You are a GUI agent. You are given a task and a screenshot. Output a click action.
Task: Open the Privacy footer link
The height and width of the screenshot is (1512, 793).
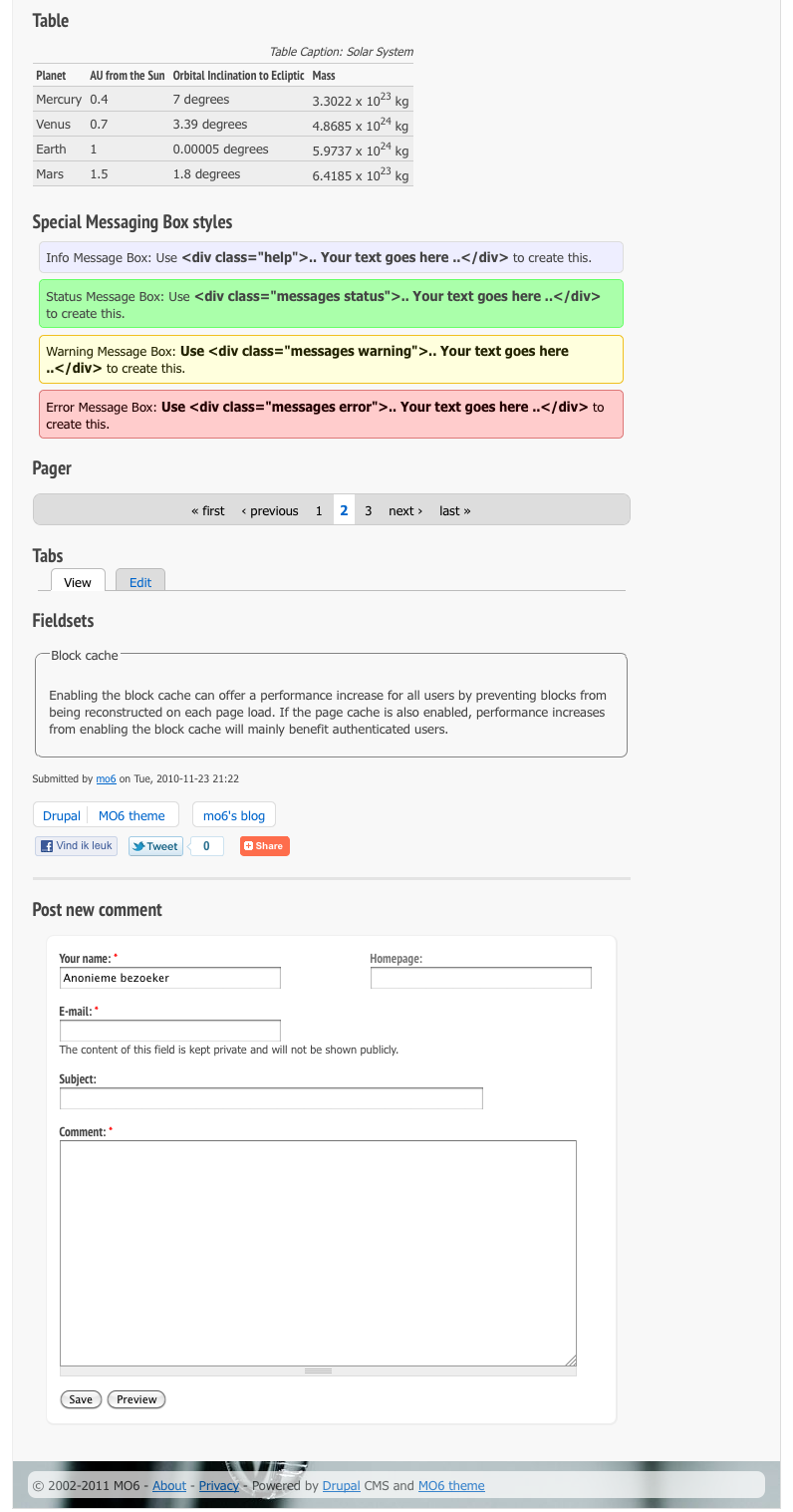click(219, 1485)
